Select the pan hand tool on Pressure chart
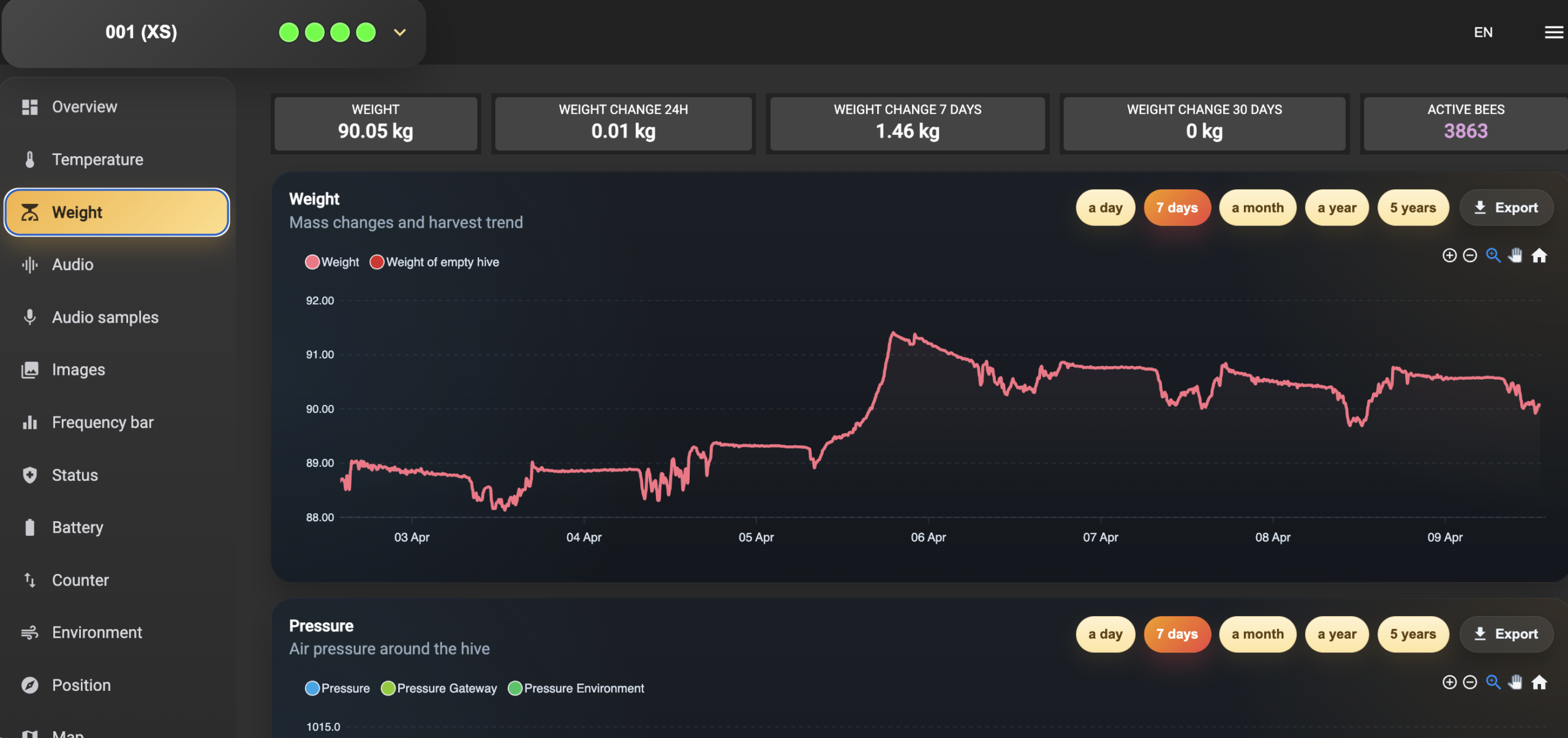 (1515, 682)
